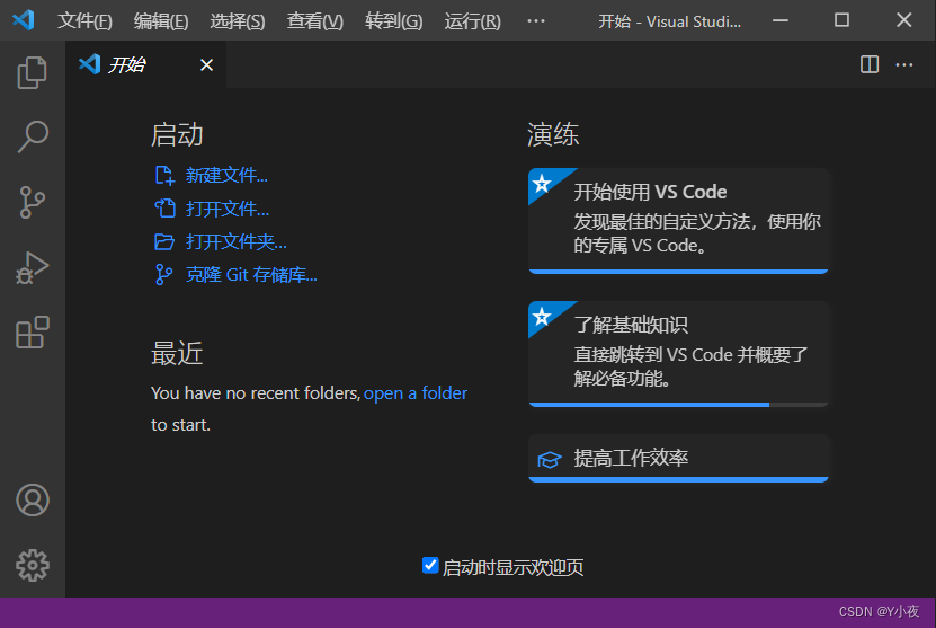Viewport: 936px width, 628px height.
Task: Click the purple status bar
Action: coord(468,612)
